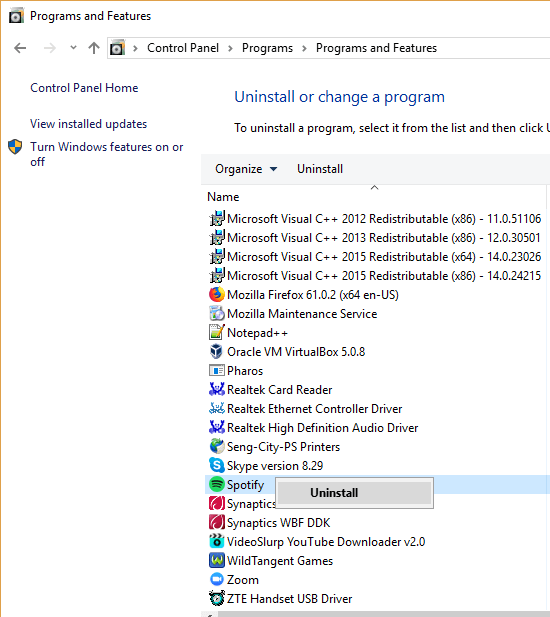Image resolution: width=550 pixels, height=617 pixels.
Task: Open the recent locations dropdown chevron
Action: point(73,48)
